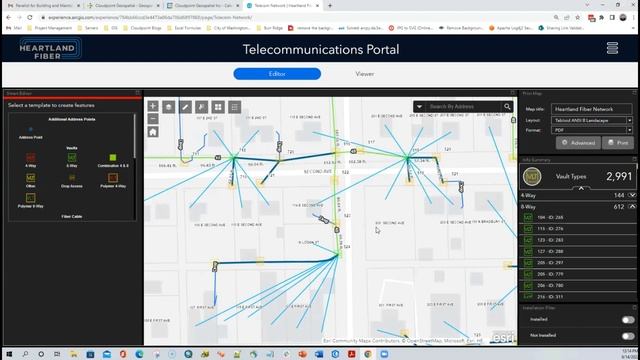
Task: Collapse the Vault Types summary caret
Action: [581, 188]
